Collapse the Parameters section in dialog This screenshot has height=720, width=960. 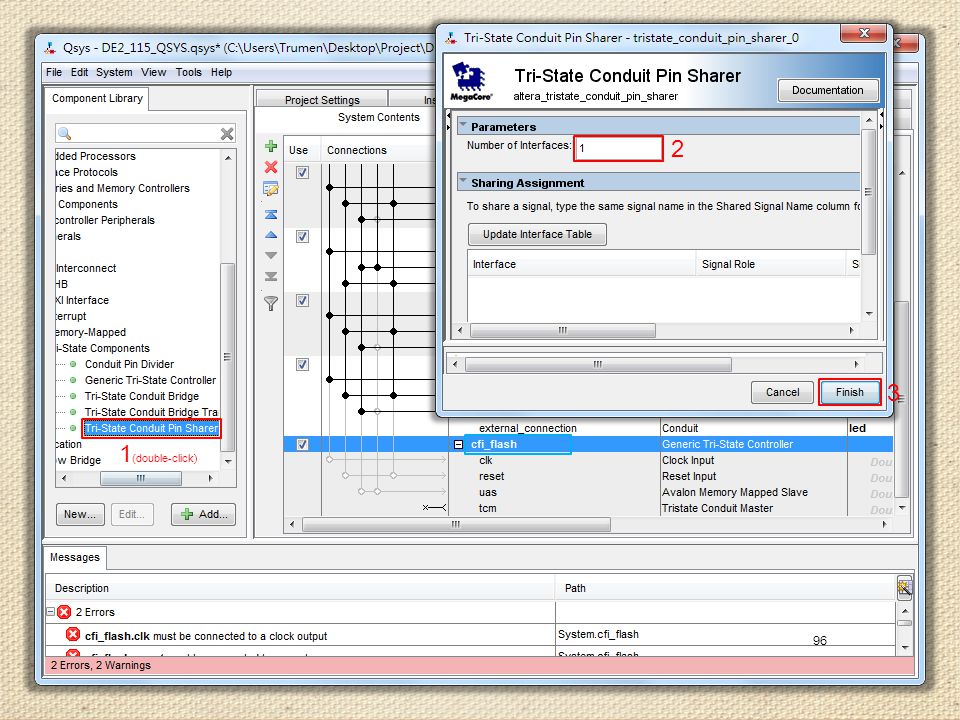pos(463,126)
